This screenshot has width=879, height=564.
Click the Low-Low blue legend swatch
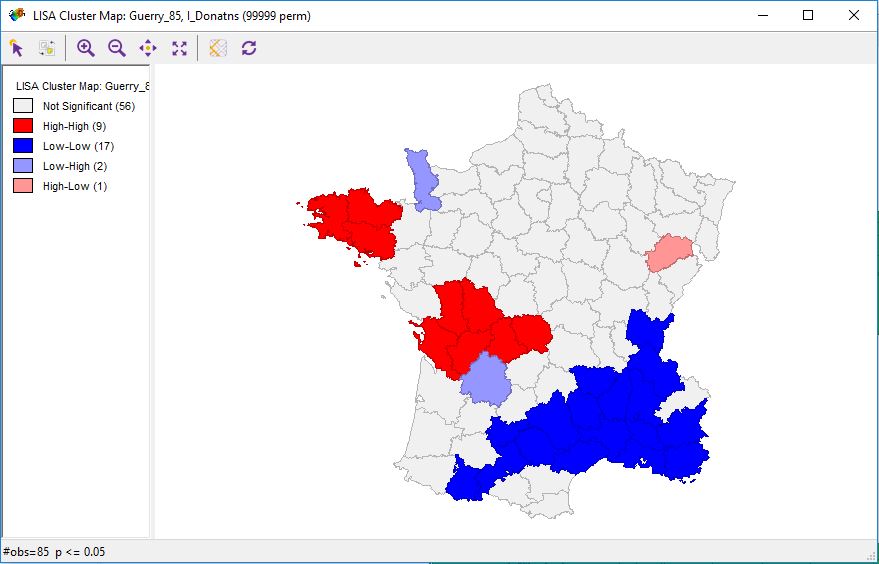(23, 146)
